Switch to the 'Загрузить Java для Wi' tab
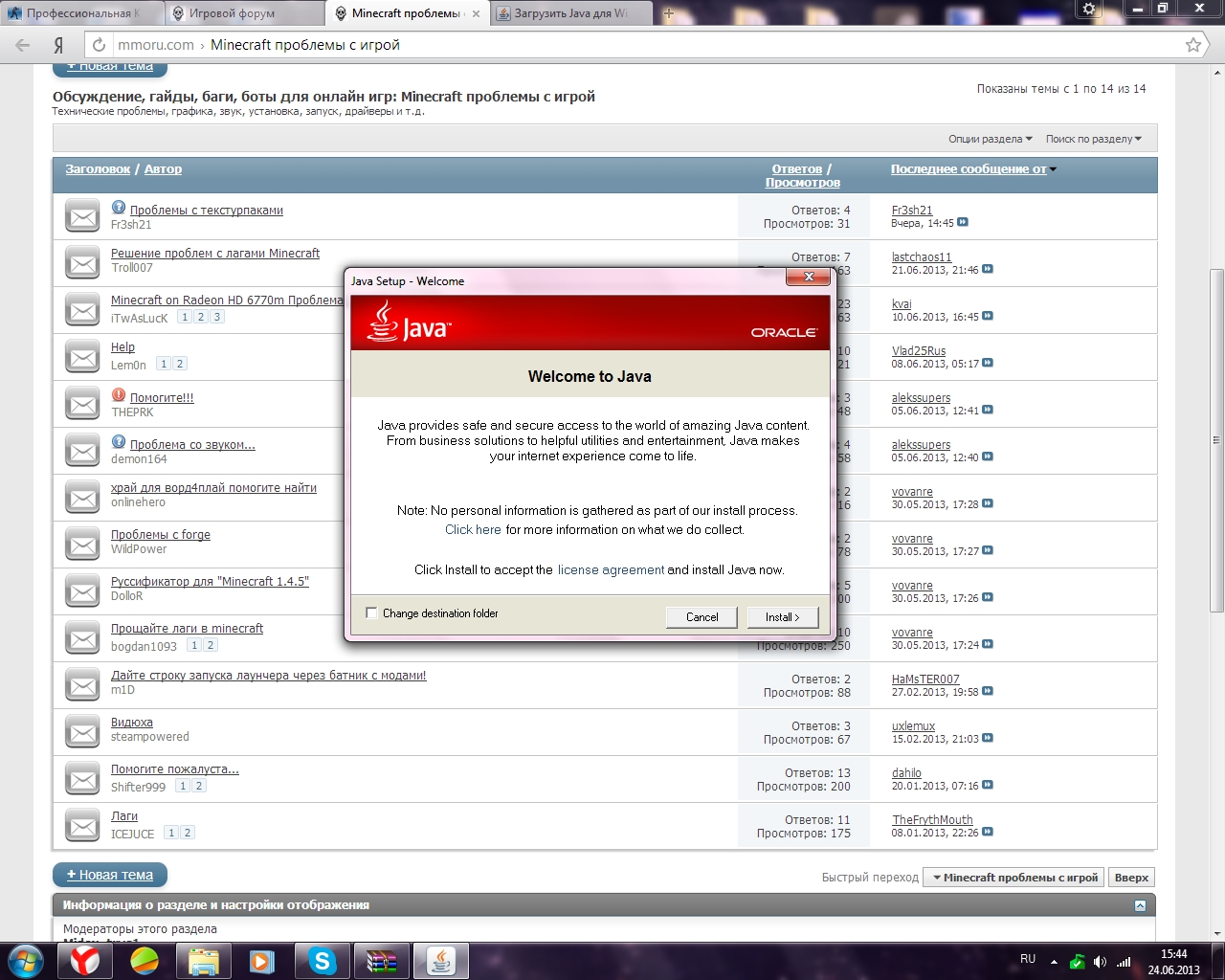 pos(571,13)
